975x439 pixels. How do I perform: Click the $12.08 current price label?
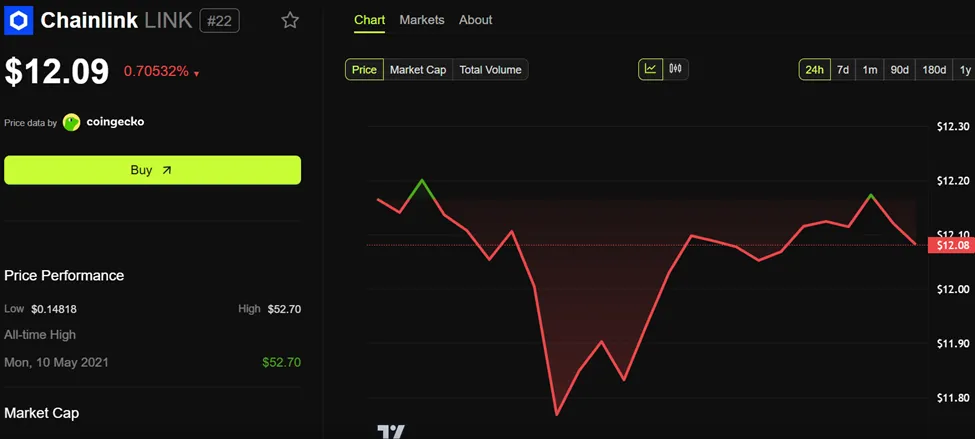(x=951, y=245)
